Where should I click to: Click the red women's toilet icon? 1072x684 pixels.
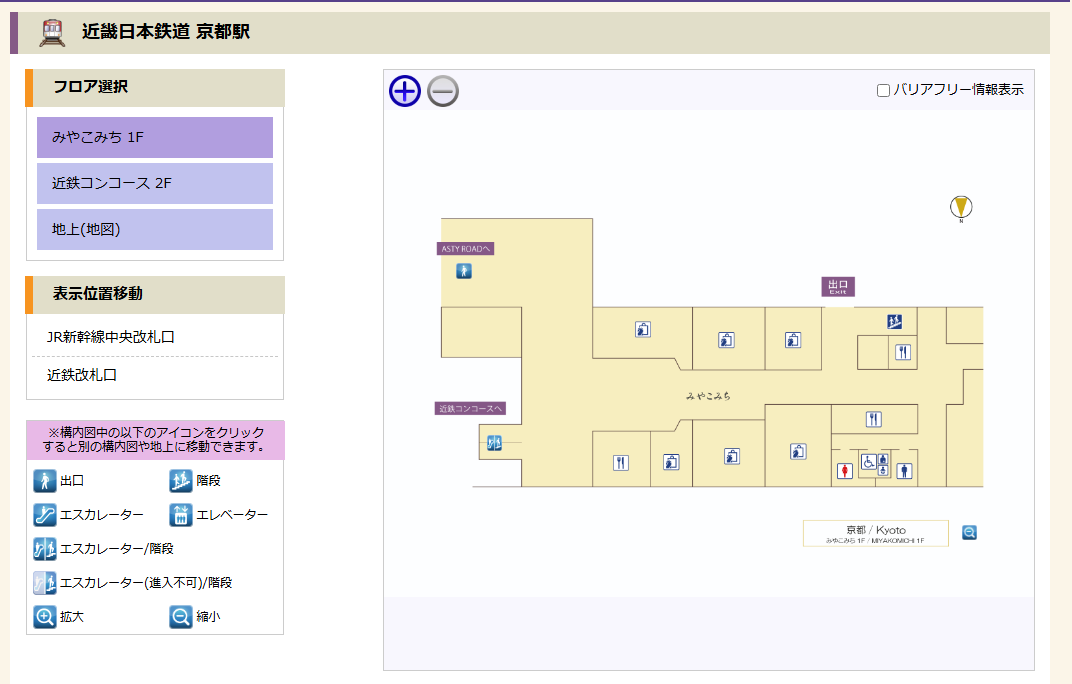845,471
